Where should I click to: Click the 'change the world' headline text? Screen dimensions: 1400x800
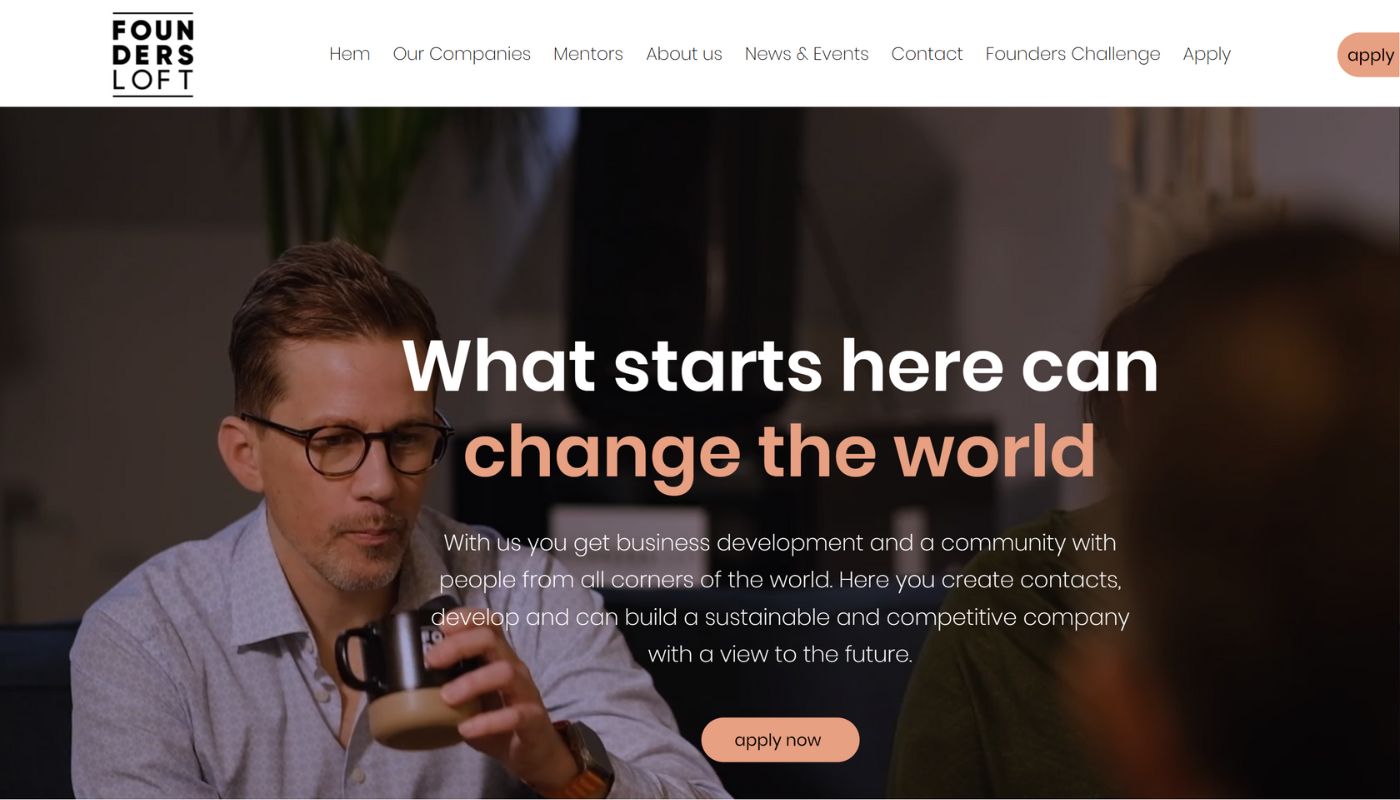[x=780, y=452]
